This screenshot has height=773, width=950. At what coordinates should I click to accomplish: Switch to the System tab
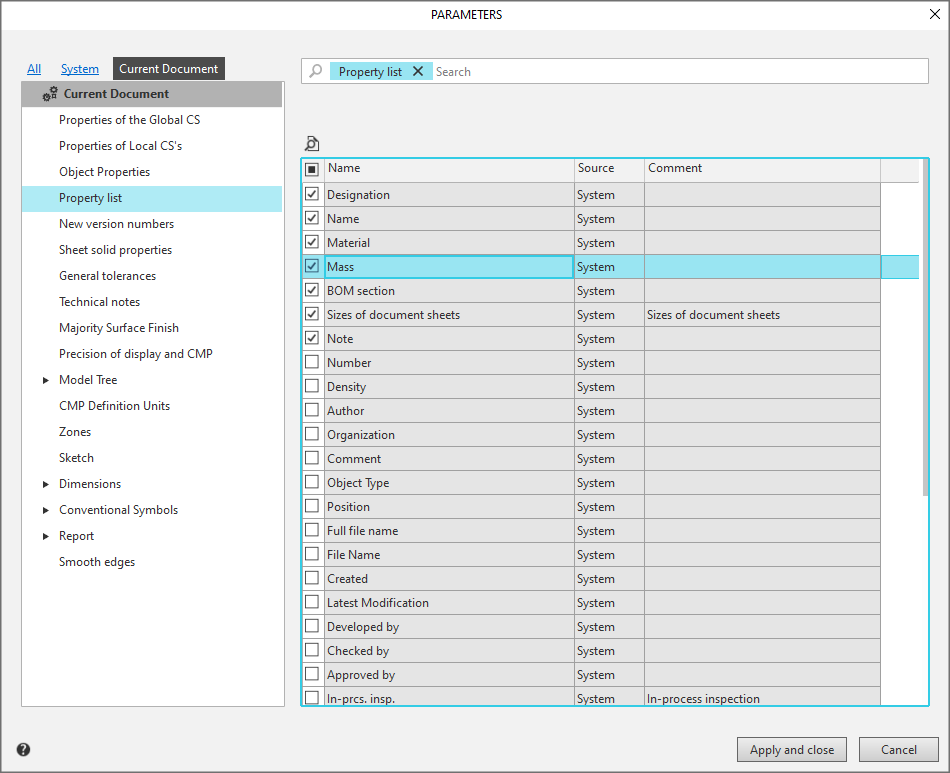80,69
